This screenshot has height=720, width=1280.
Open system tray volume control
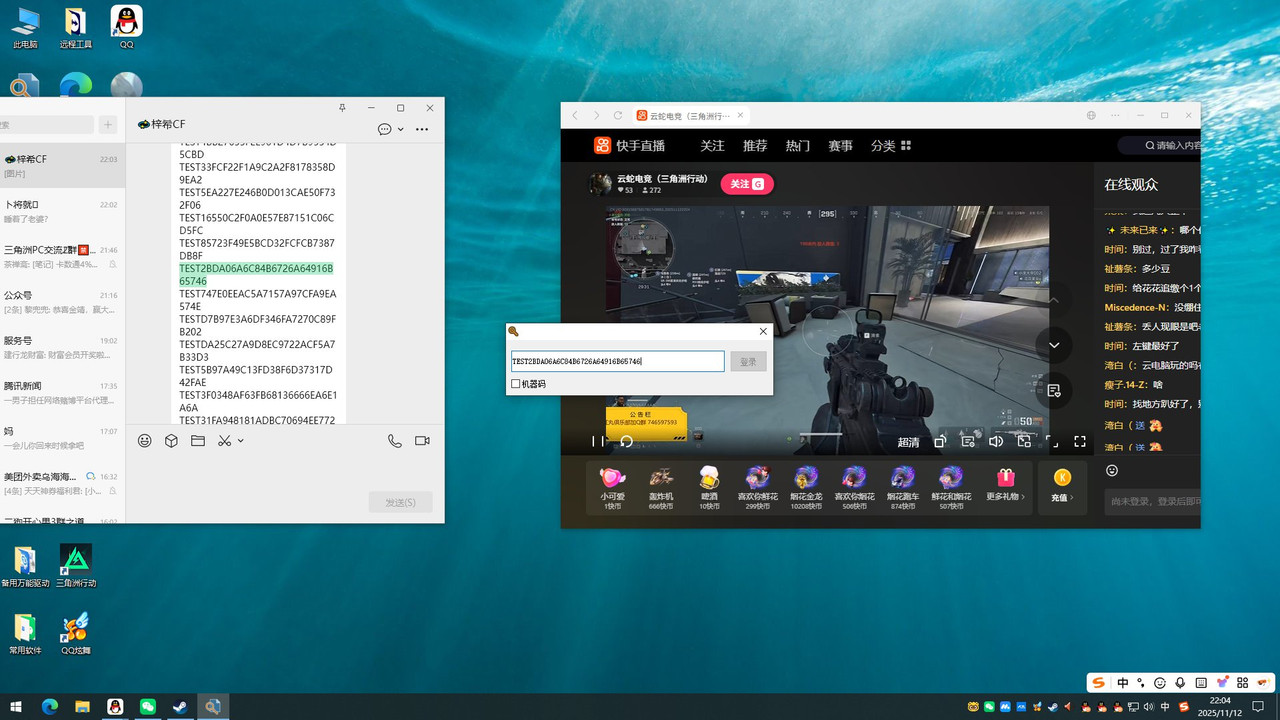[x=1148, y=707]
